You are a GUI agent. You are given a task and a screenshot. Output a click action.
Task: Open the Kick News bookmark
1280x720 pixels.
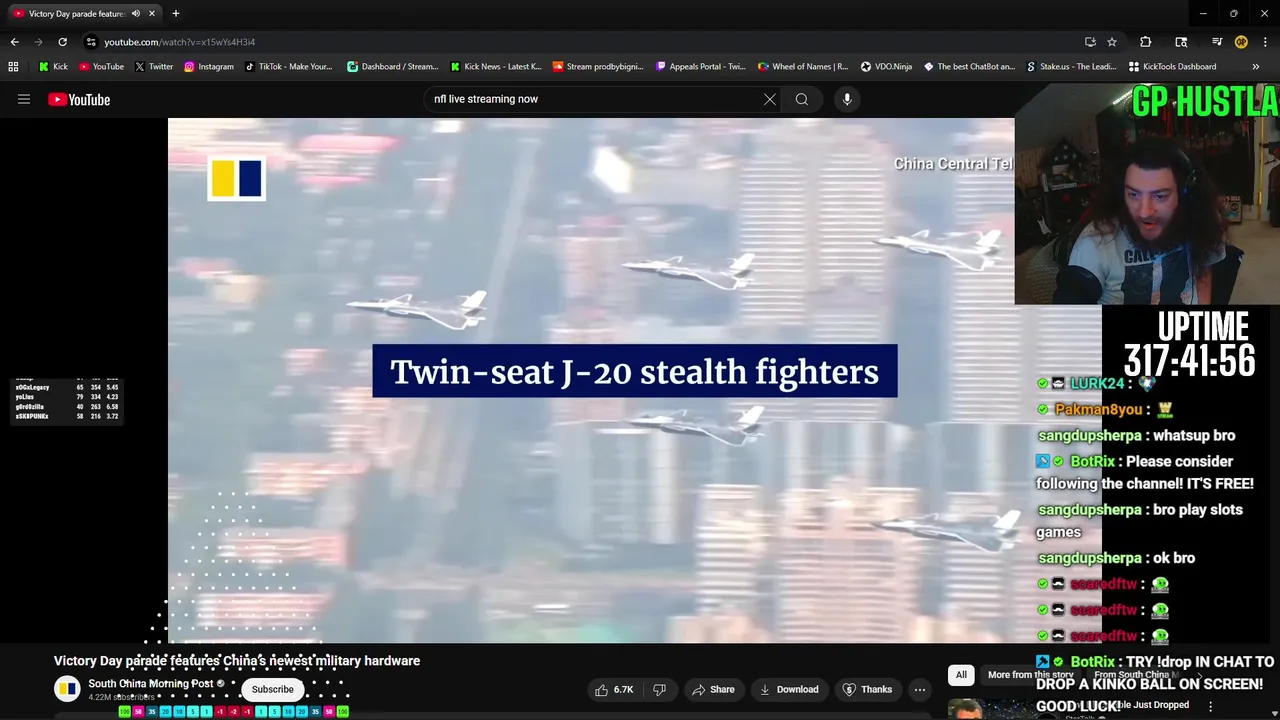[496, 67]
